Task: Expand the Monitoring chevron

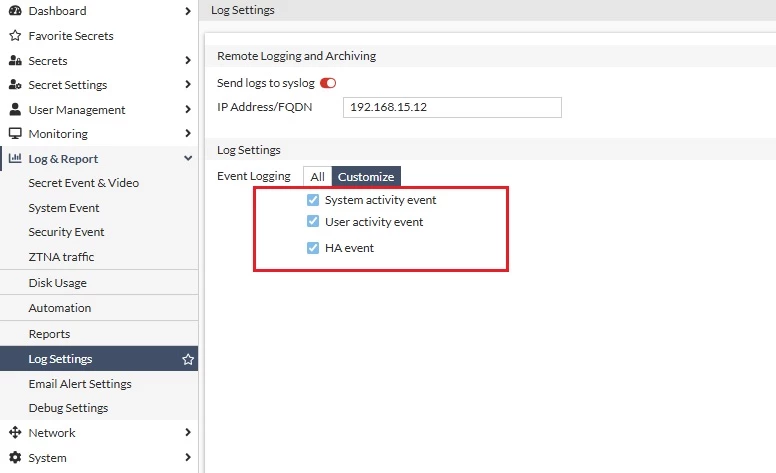Action: (188, 133)
